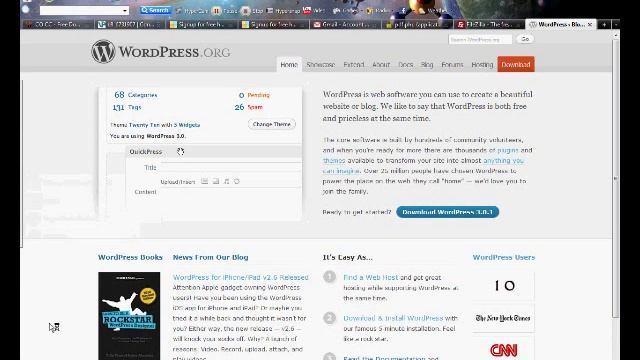Click the WordPress dashboard screenshot image
The width and height of the screenshot is (640, 360).
click(200, 154)
